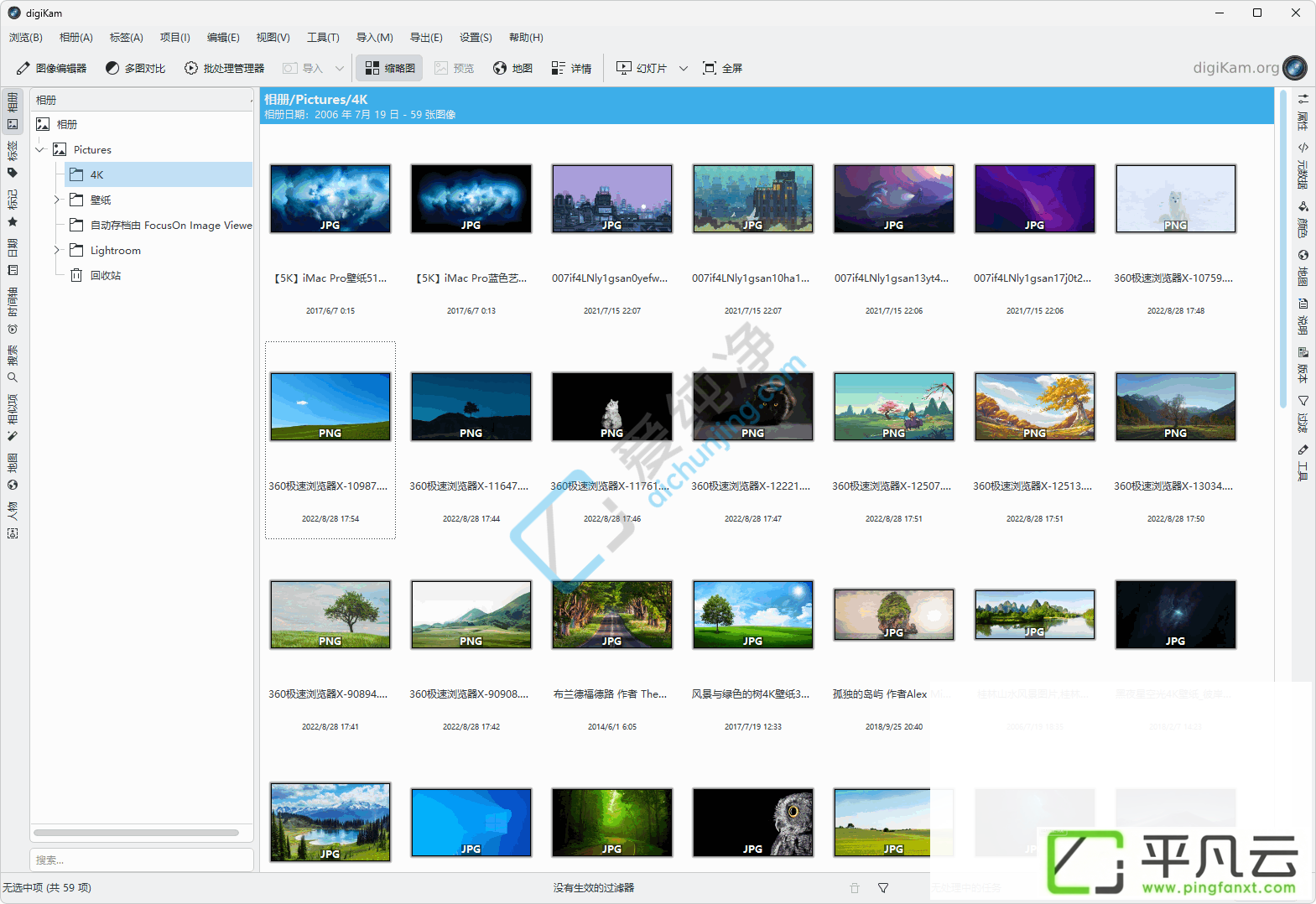Expand the 壁纸 album folder
The width and height of the screenshot is (1316, 904).
[56, 200]
